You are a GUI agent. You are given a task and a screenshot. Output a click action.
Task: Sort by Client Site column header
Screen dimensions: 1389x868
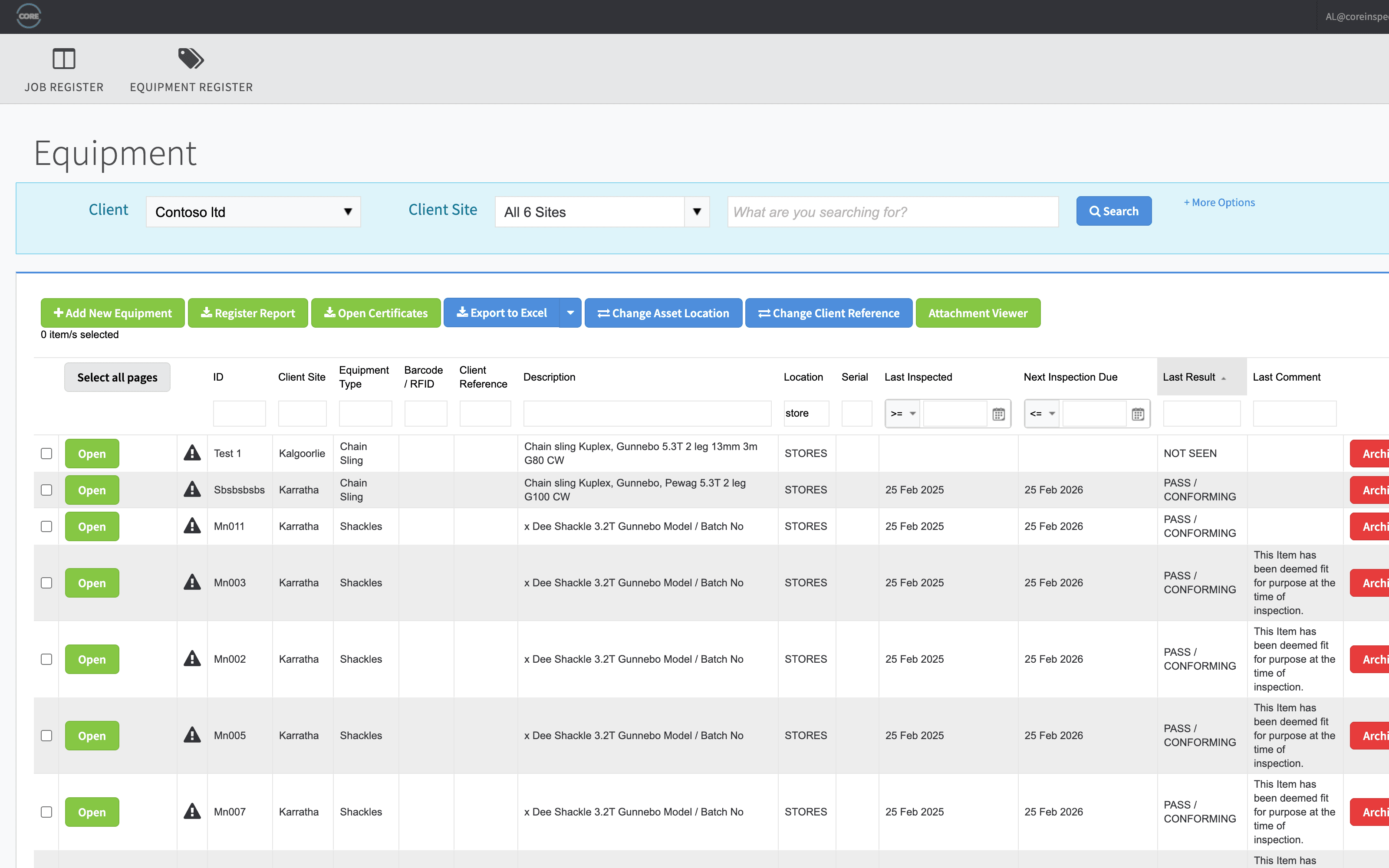[x=301, y=377]
